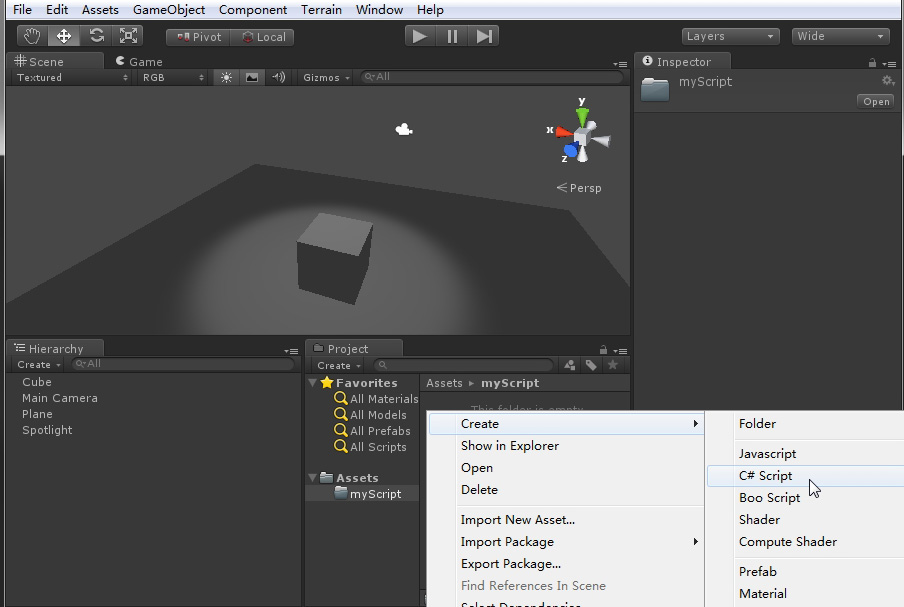Viewport: 904px width, 607px height.
Task: Click Create button in Hierarchy panel
Action: pos(38,365)
